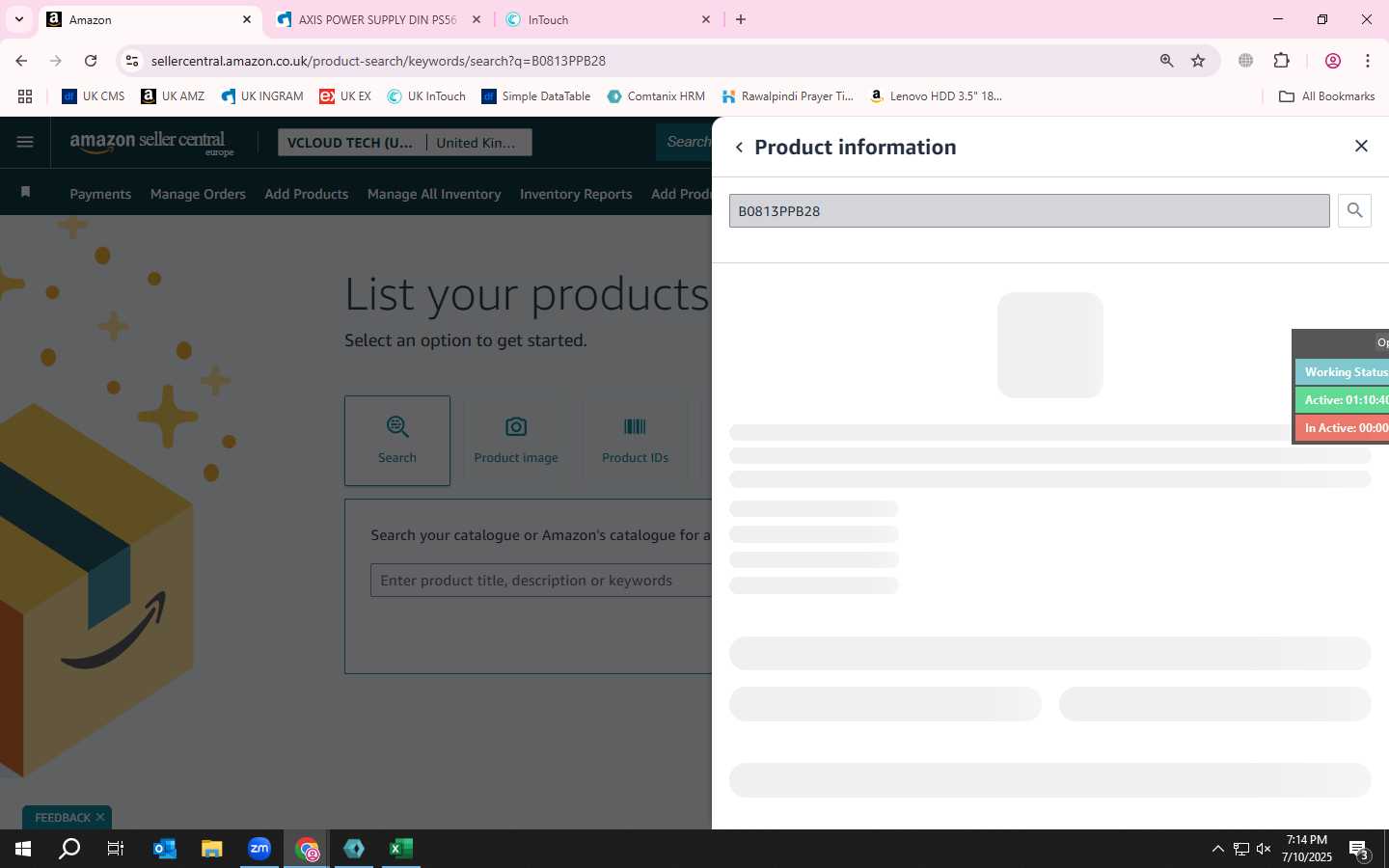Dismiss the FEEDBACK tab
Image resolution: width=1389 pixels, height=868 pixels.
click(100, 817)
